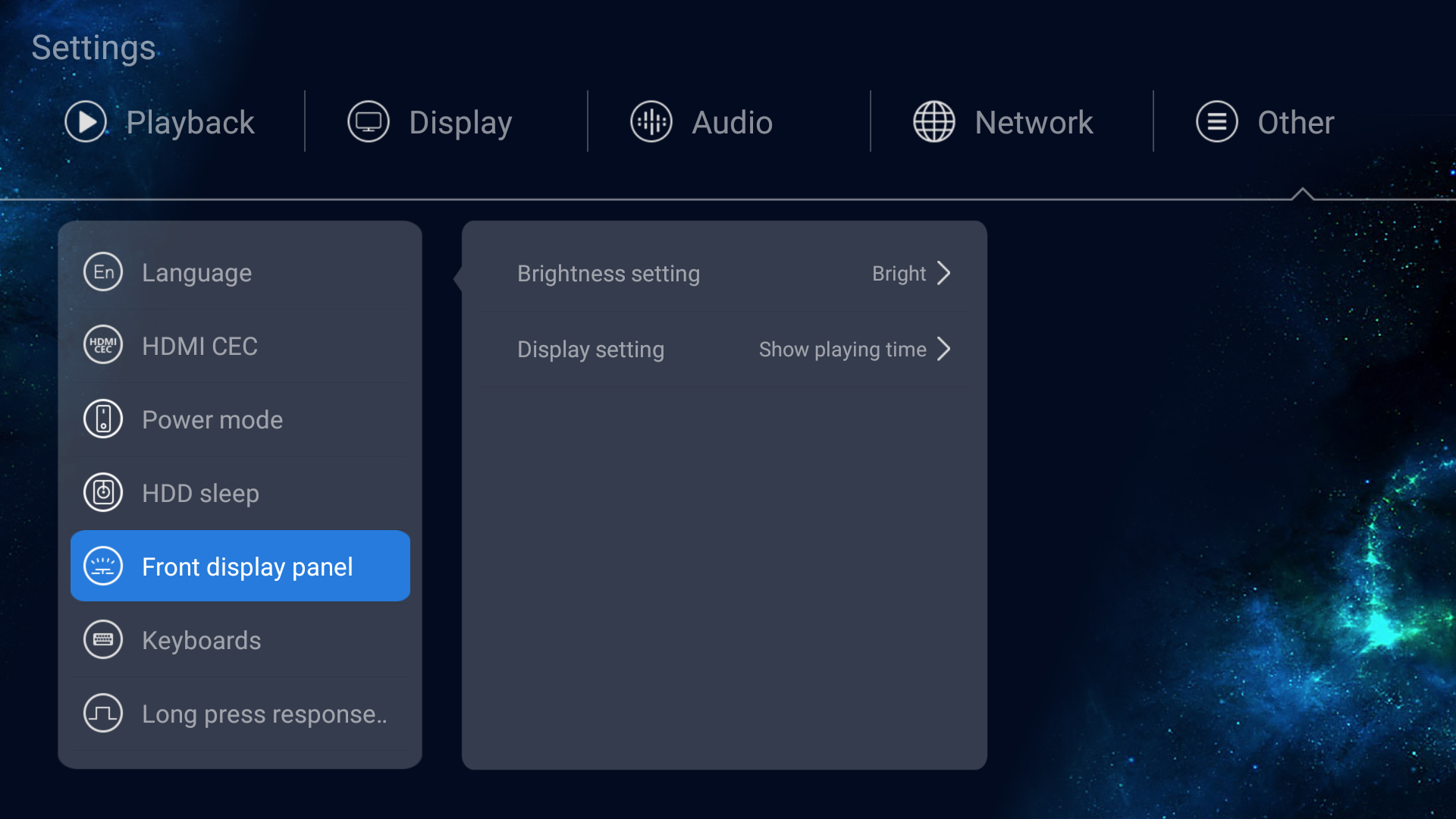Image resolution: width=1456 pixels, height=819 pixels.
Task: Click the 'Settings' page title
Action: click(93, 47)
